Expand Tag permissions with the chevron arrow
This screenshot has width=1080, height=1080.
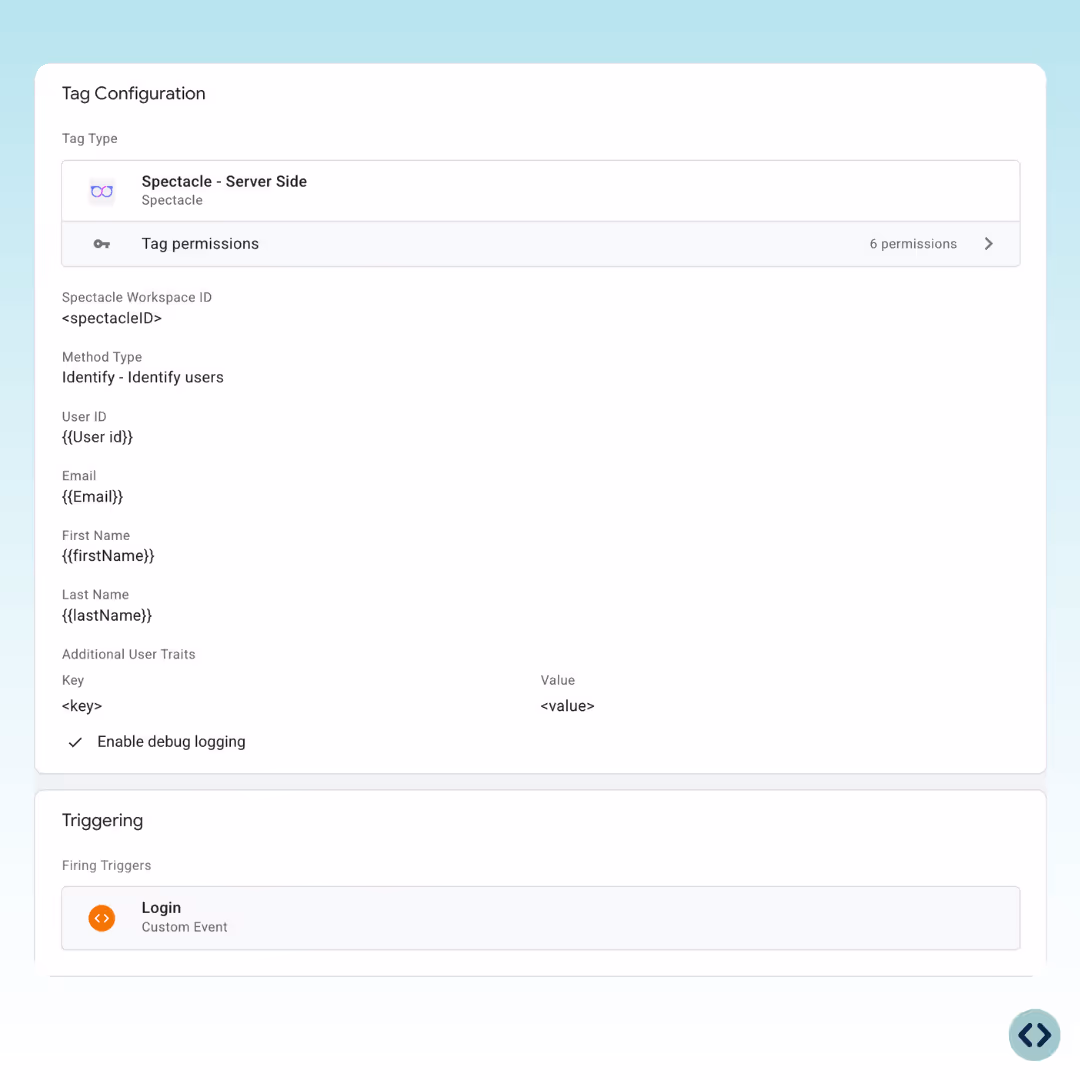click(x=988, y=244)
